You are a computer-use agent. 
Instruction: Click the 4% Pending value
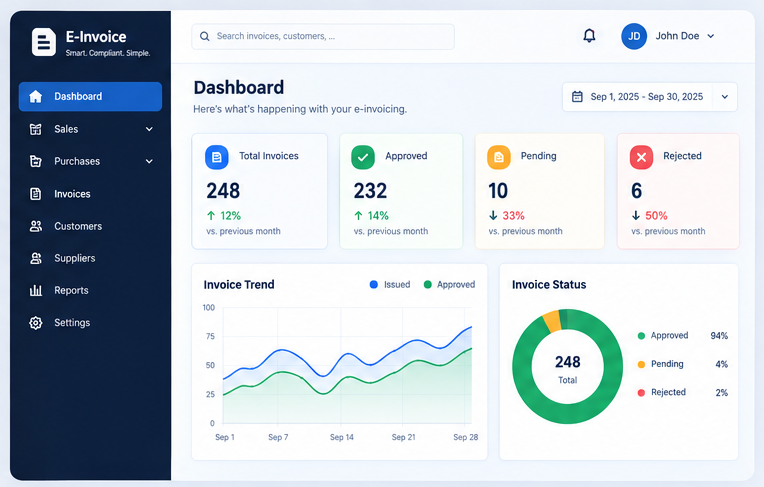(722, 364)
